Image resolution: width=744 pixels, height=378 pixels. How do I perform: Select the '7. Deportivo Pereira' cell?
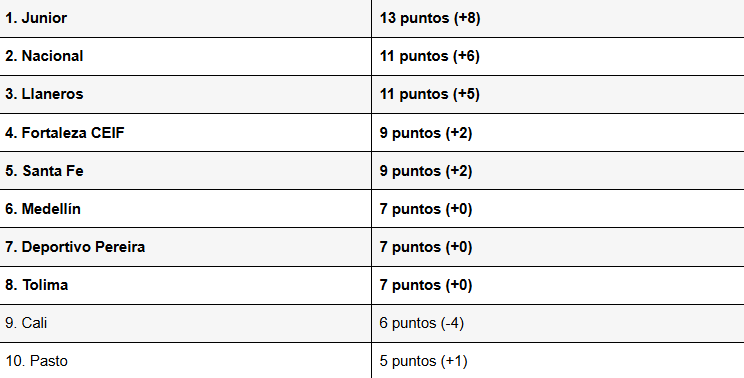[x=186, y=247]
